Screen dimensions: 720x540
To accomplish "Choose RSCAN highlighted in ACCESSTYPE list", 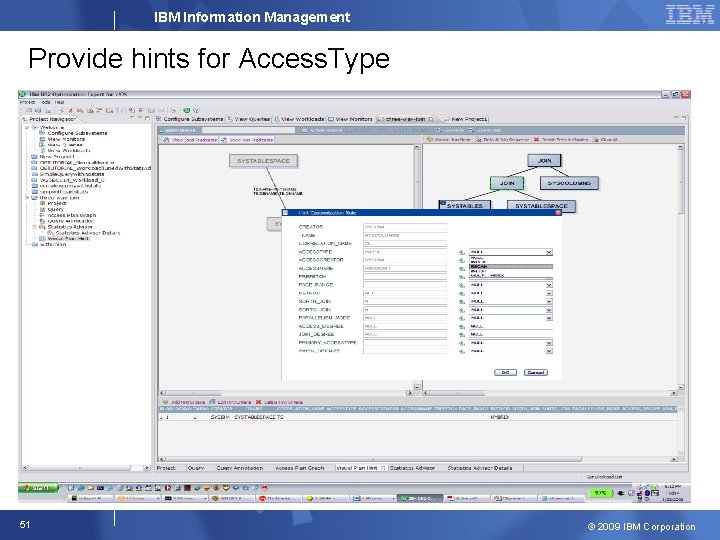I will [x=511, y=266].
